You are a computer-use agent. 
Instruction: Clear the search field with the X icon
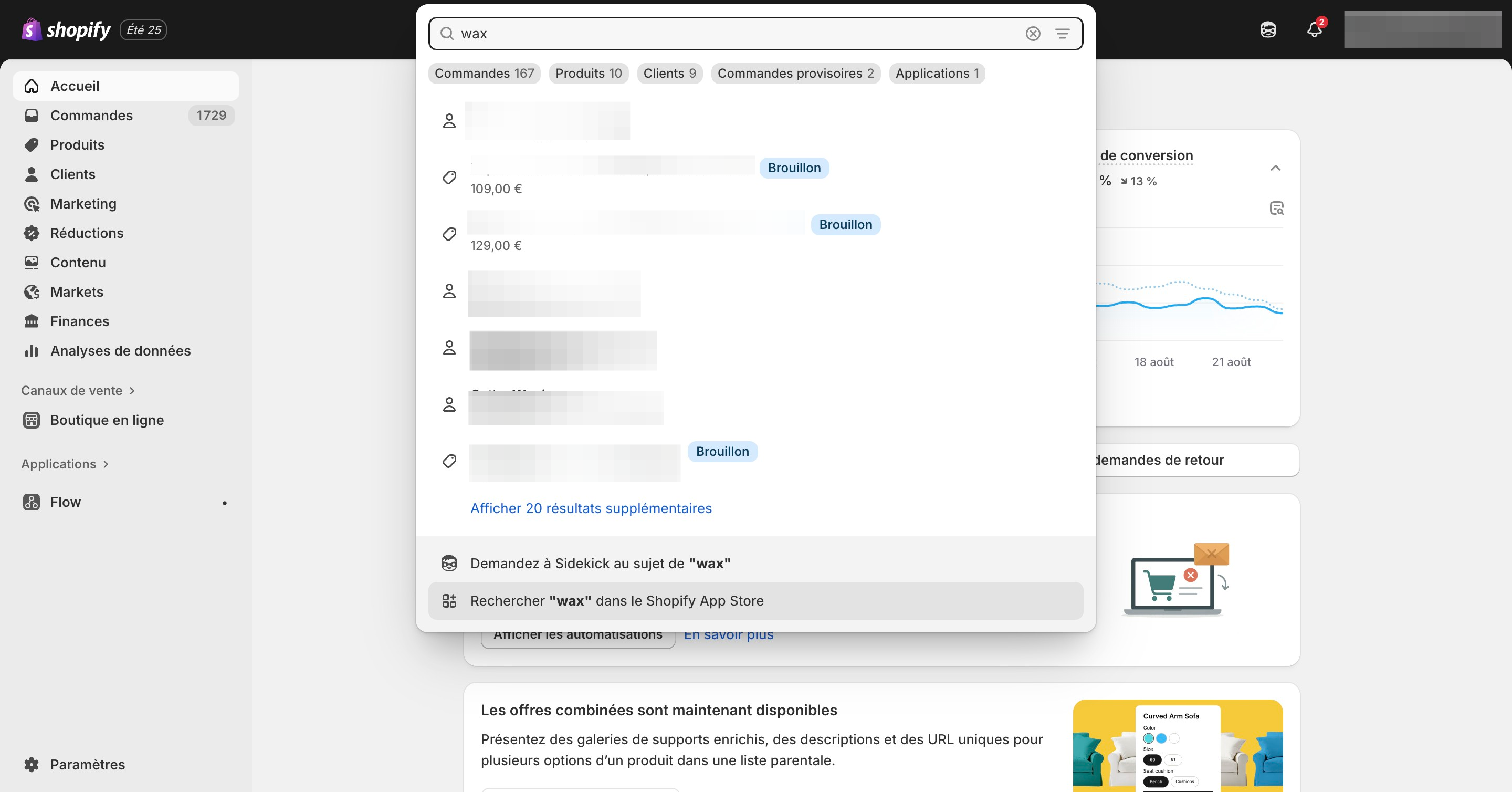[x=1033, y=34]
